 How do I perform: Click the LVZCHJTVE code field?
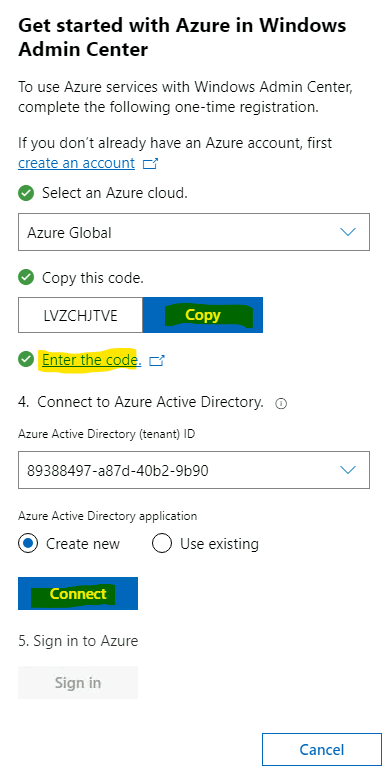[80, 315]
